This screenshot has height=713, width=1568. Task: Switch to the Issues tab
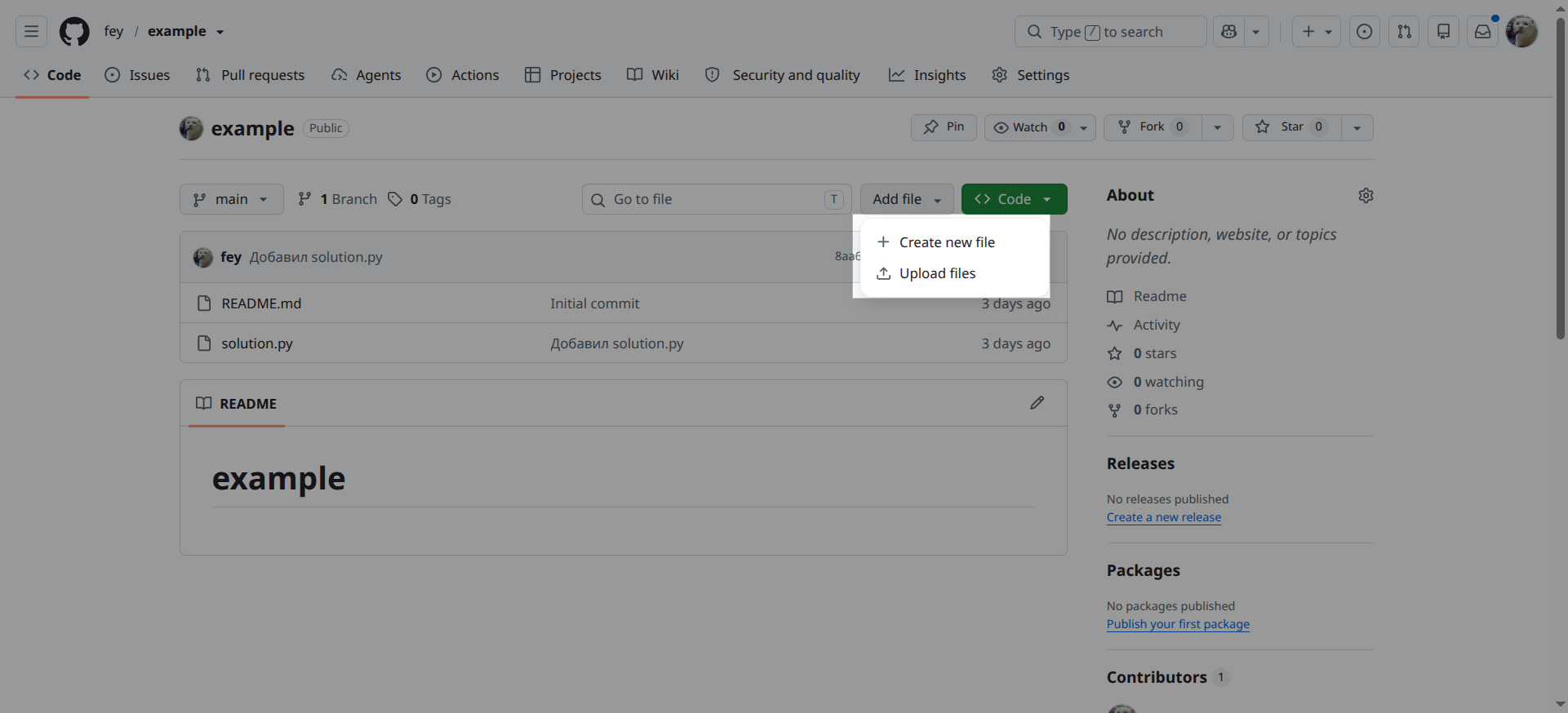coord(137,75)
